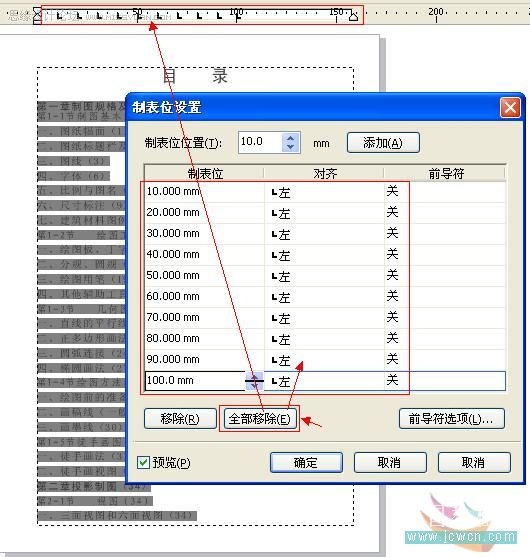Click the 前导符 column header
Viewport: 530px width, 557px height.
(444, 174)
